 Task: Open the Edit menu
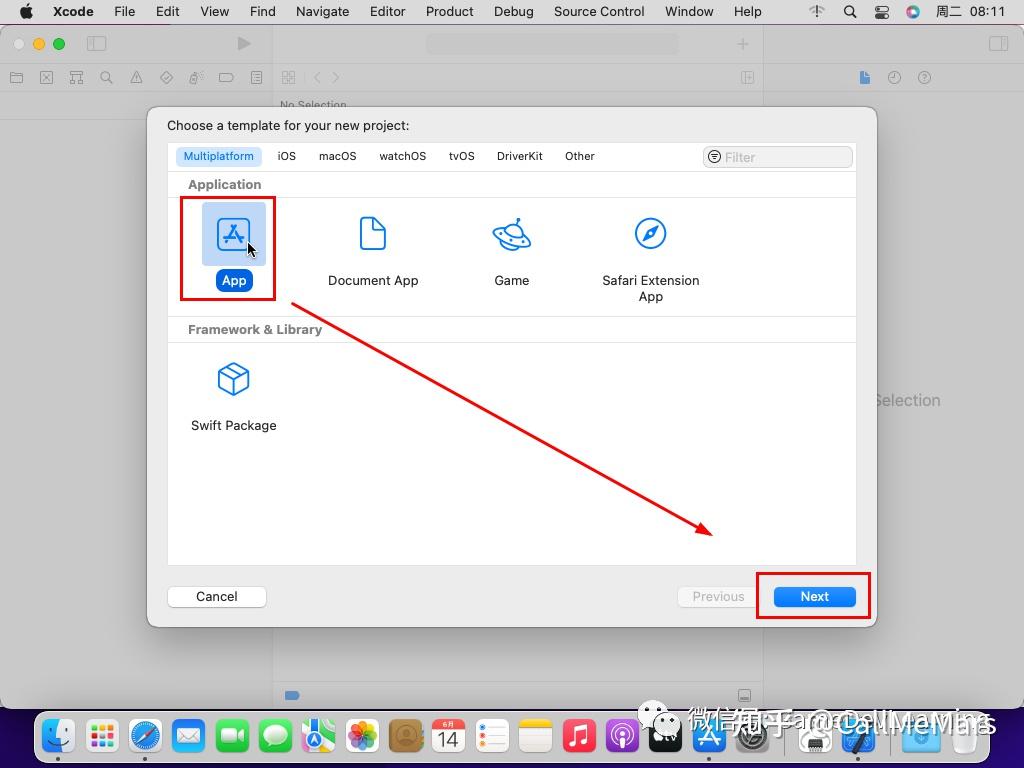[x=167, y=12]
